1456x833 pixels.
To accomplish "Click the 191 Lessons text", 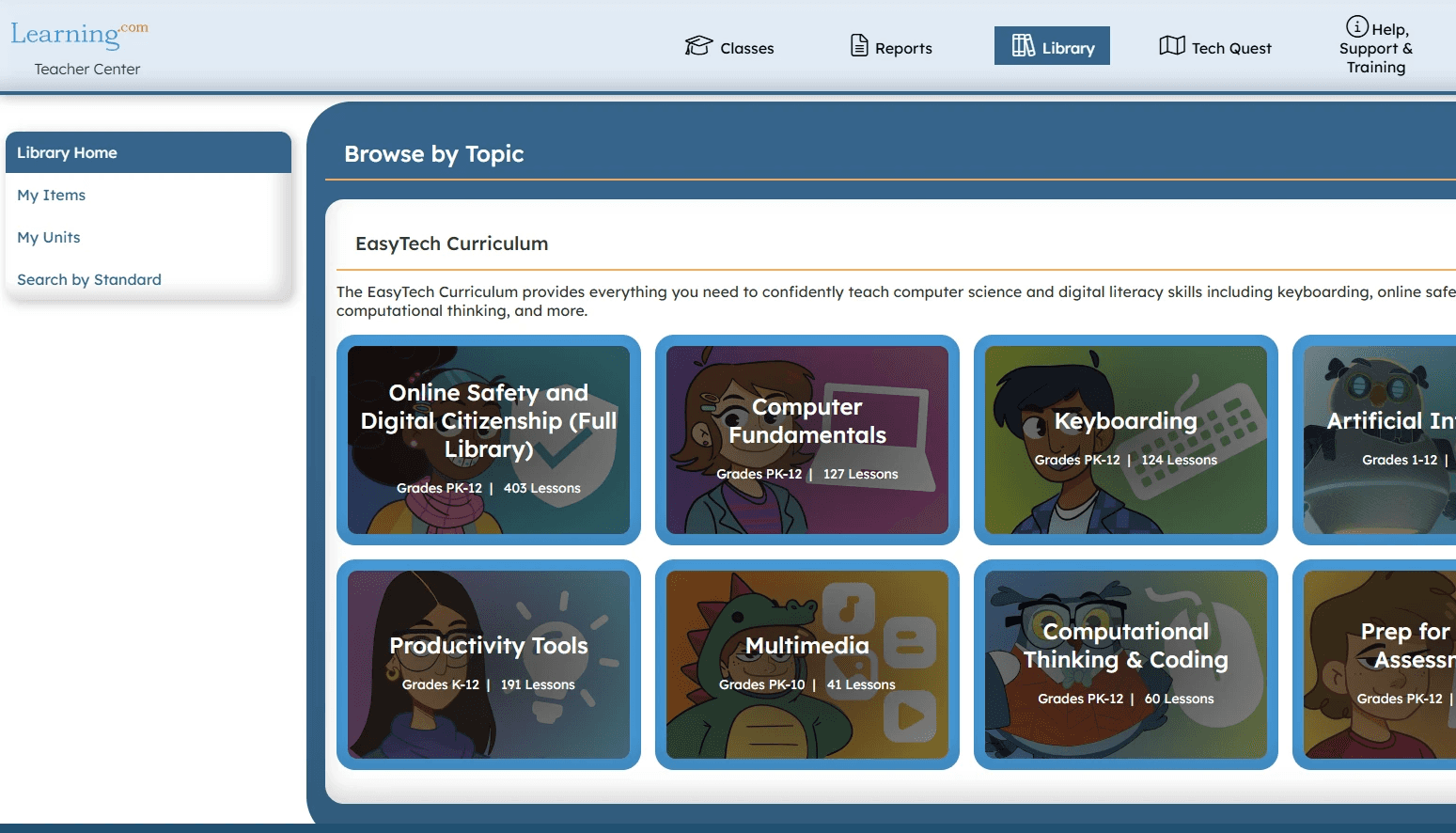I will (538, 684).
